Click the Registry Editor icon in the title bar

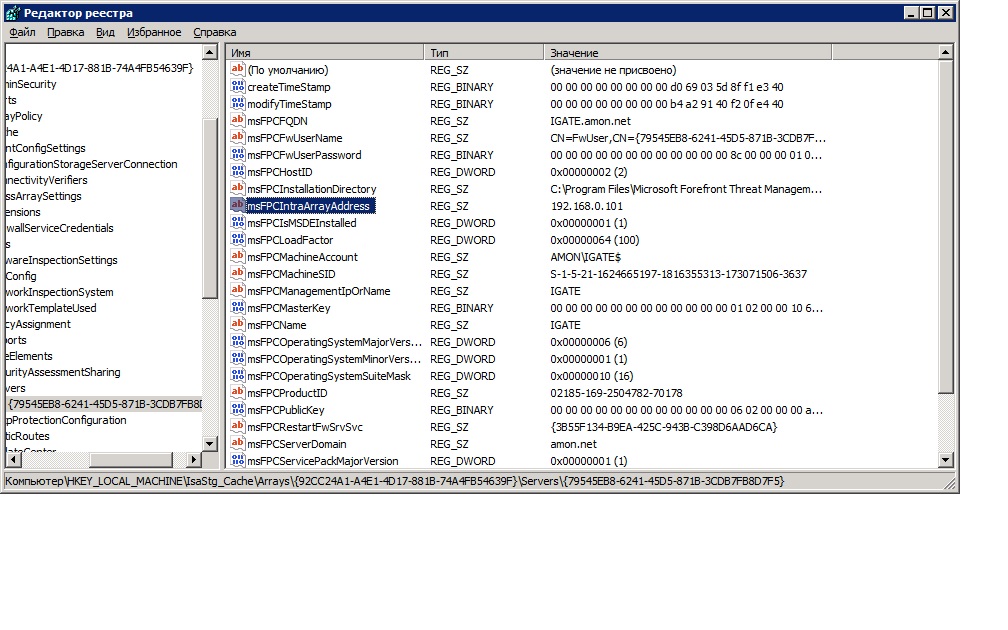[12, 12]
